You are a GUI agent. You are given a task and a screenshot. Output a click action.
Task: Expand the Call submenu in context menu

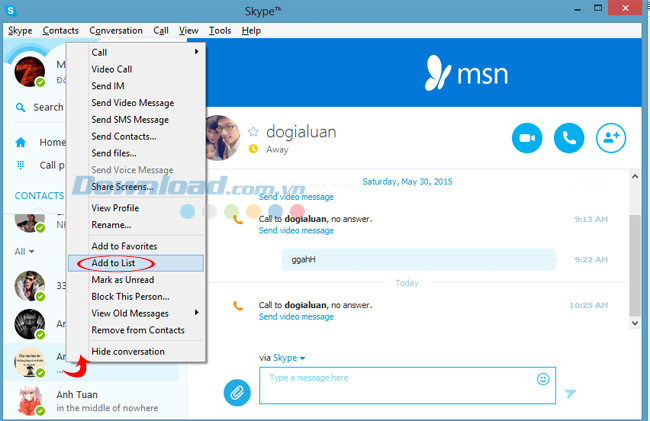136,52
